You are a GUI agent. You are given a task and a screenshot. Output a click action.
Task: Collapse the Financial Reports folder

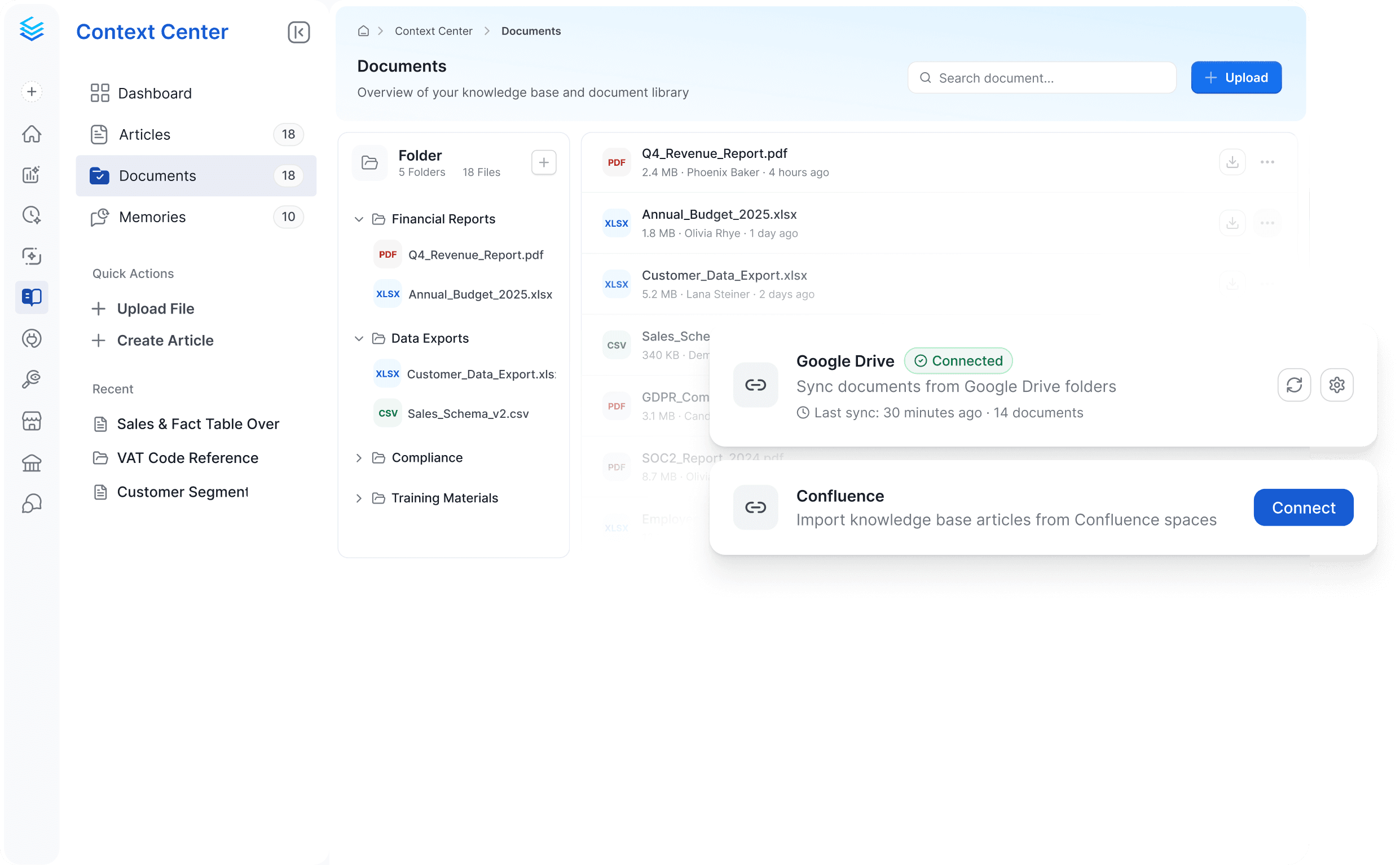[x=359, y=219]
